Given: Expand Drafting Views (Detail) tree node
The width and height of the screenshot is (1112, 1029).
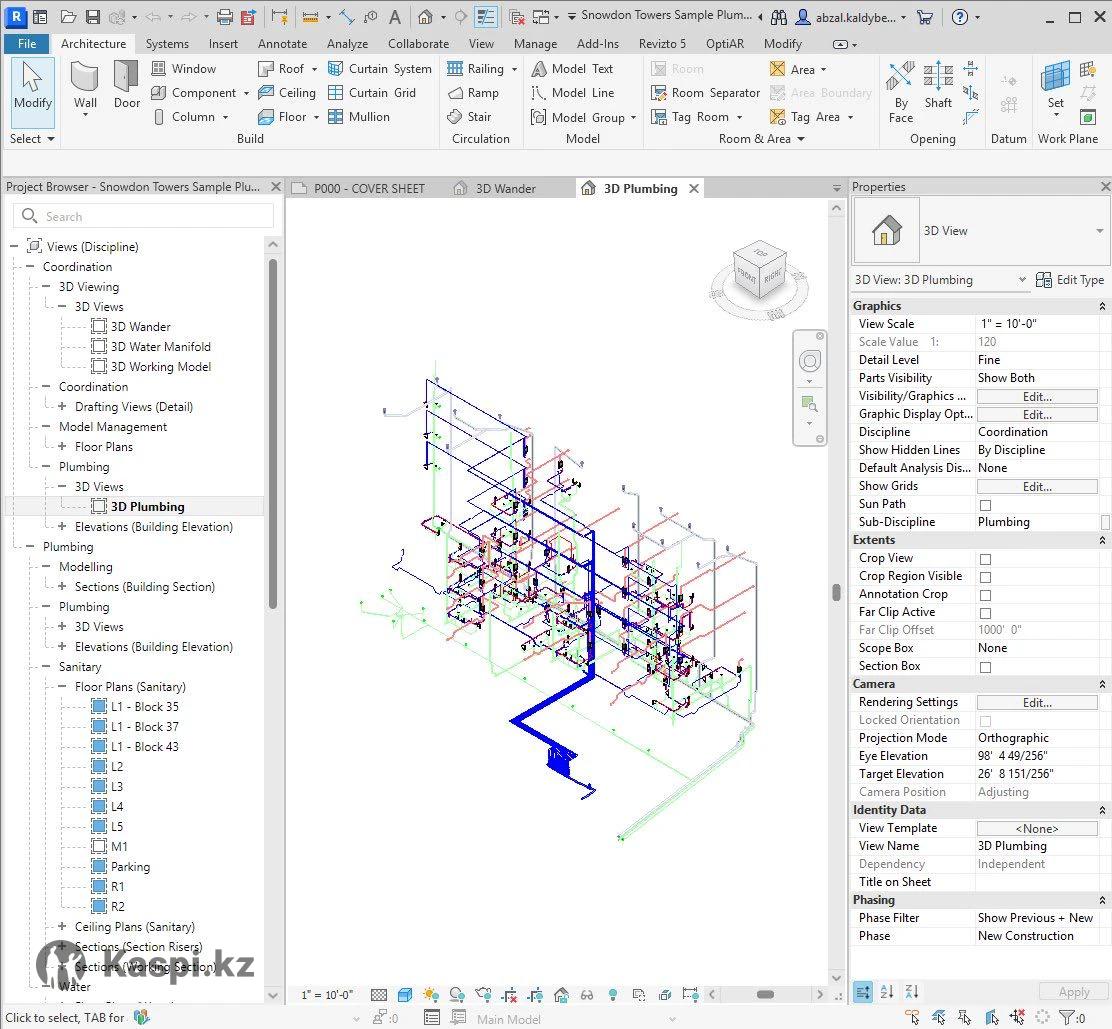Looking at the screenshot, I should [62, 407].
